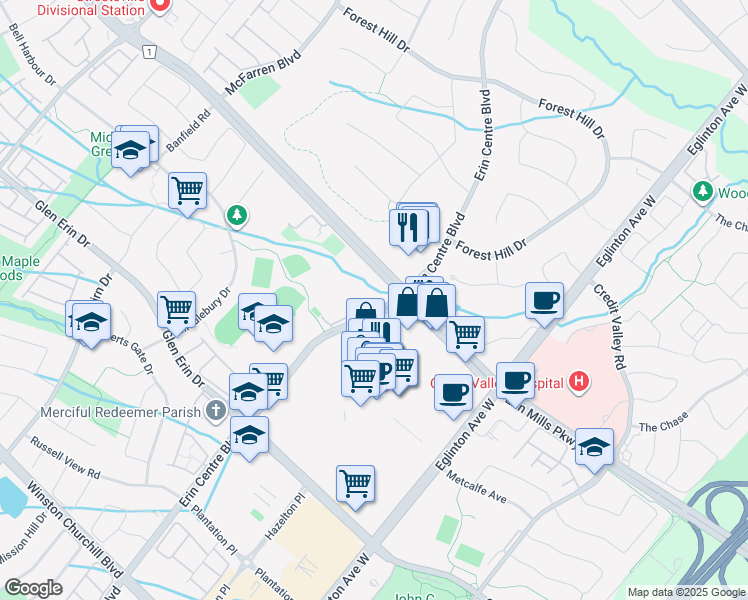The height and width of the screenshot is (600, 748).
Task: Click the green park tree pin near Banfield Rd
Action: point(237,216)
